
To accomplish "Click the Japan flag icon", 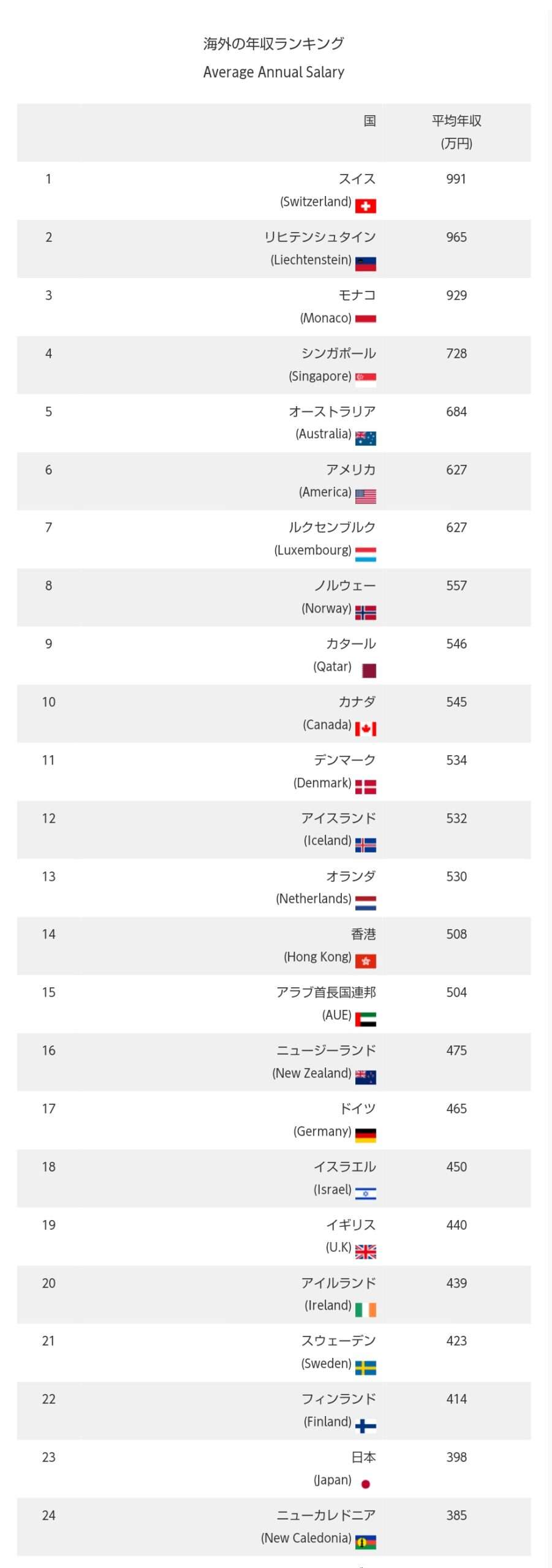I will [x=366, y=1484].
